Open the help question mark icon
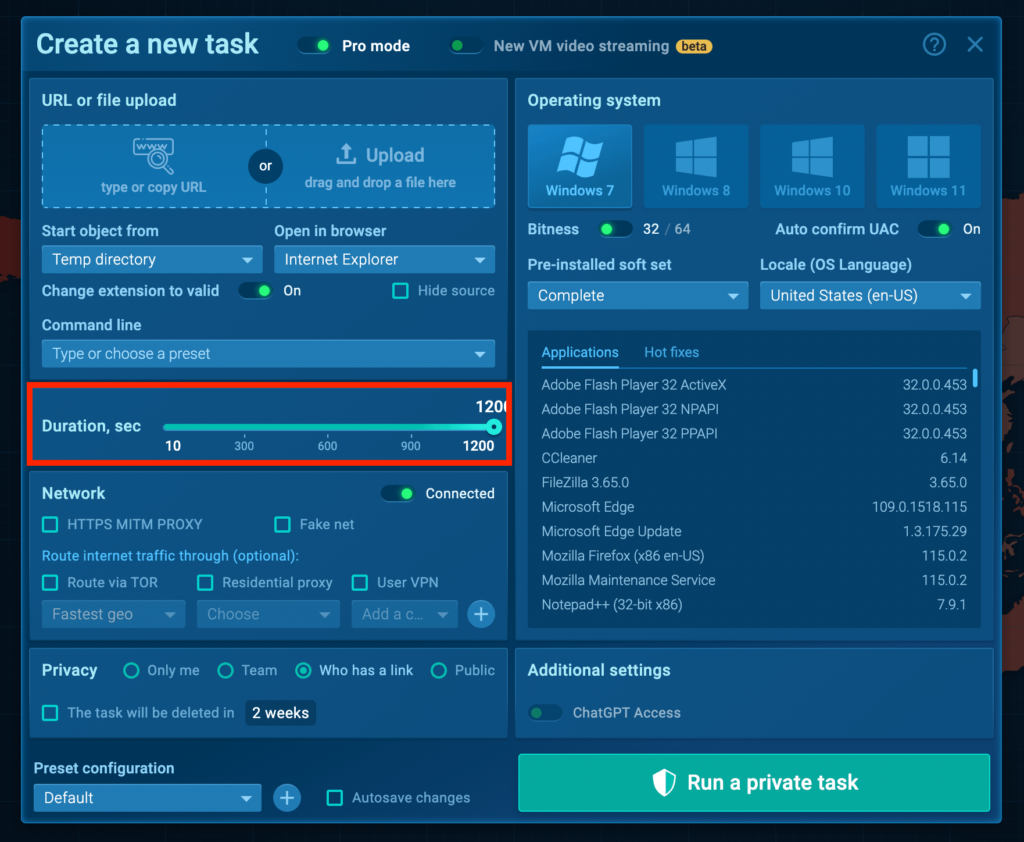The width and height of the screenshot is (1024, 842). tap(934, 45)
